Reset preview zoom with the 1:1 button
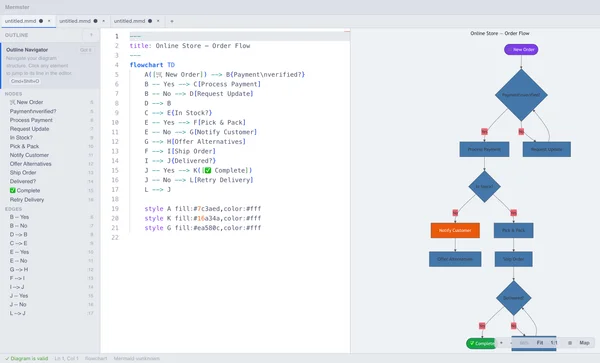 pyautogui.click(x=554, y=343)
